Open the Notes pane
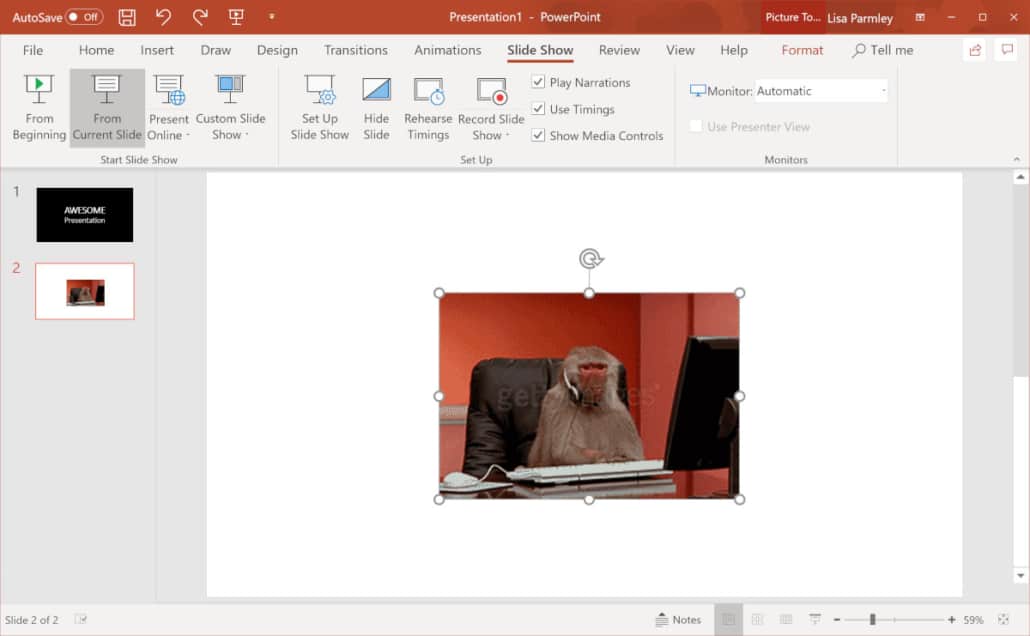Viewport: 1030px width, 636px height. tap(680, 619)
